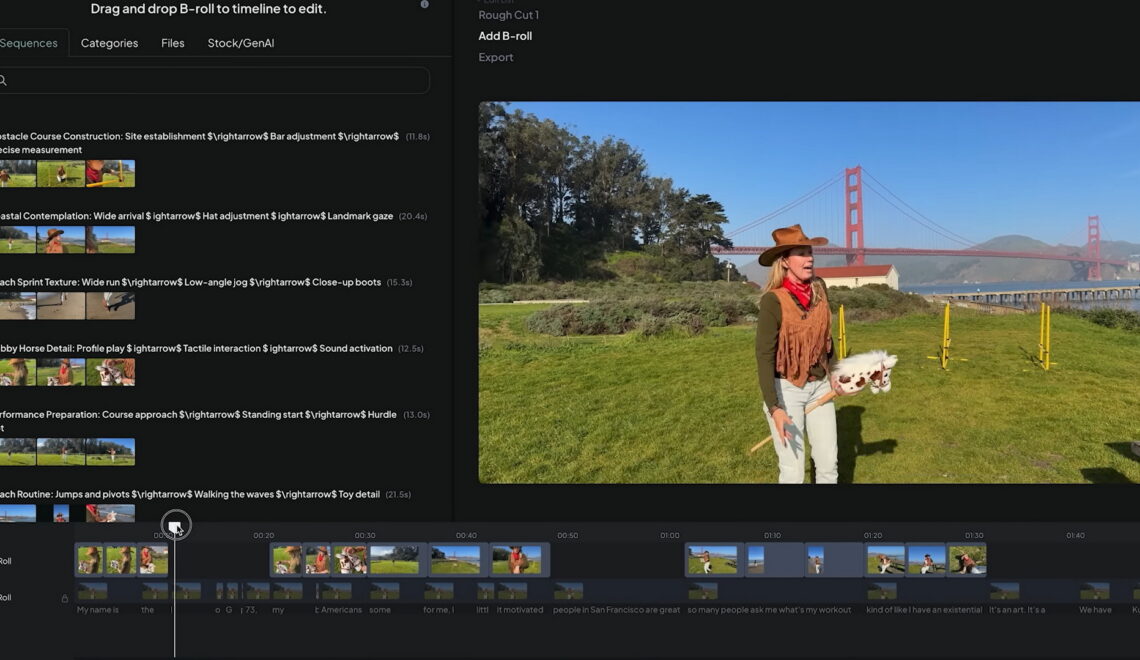Viewport: 1140px width, 660px height.
Task: Pick the Close-up boots thumbnail in Beach Sprint
Action: [110, 306]
